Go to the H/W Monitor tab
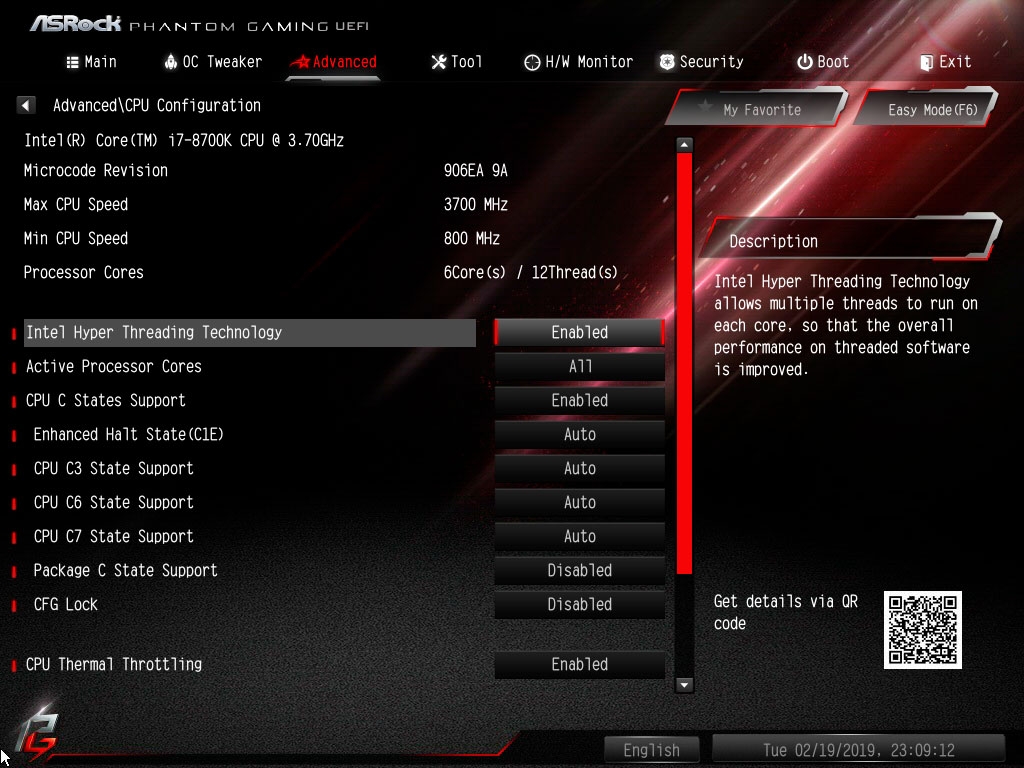This screenshot has width=1024, height=768. tap(579, 62)
